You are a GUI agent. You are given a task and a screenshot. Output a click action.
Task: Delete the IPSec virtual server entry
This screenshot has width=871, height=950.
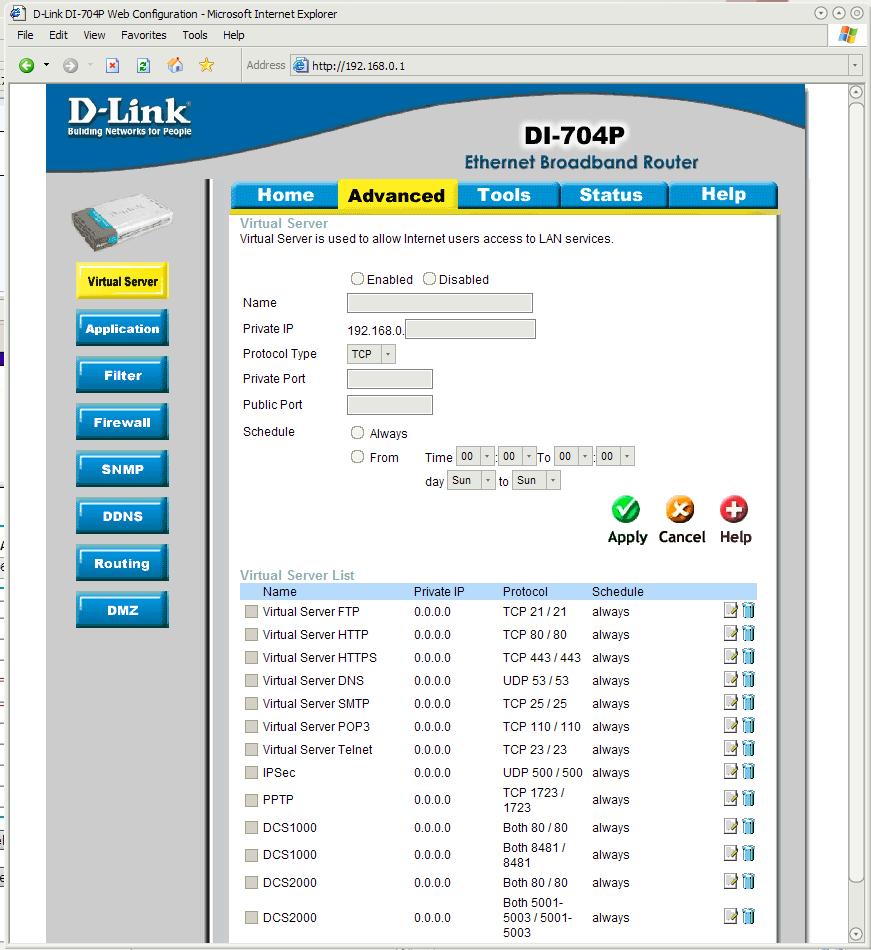[749, 771]
